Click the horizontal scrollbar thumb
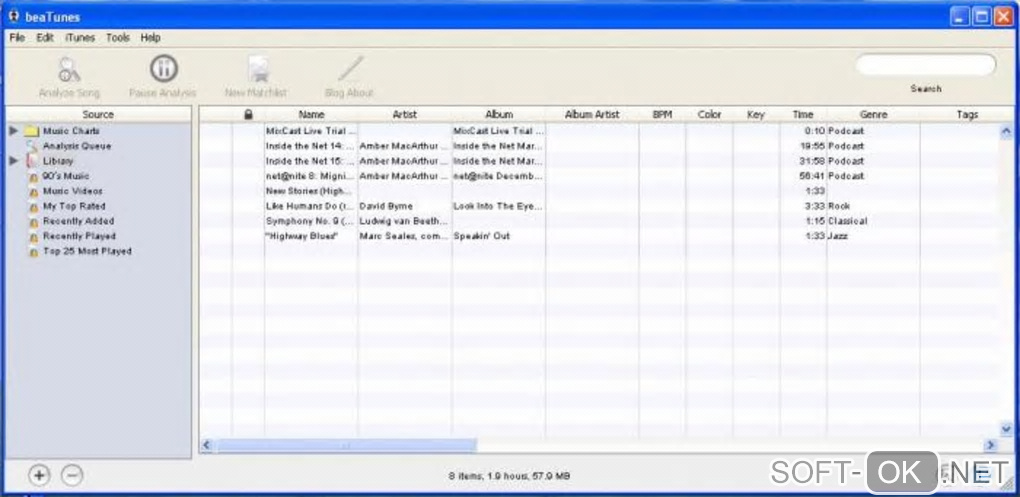The width and height of the screenshot is (1020, 497). pos(345,445)
